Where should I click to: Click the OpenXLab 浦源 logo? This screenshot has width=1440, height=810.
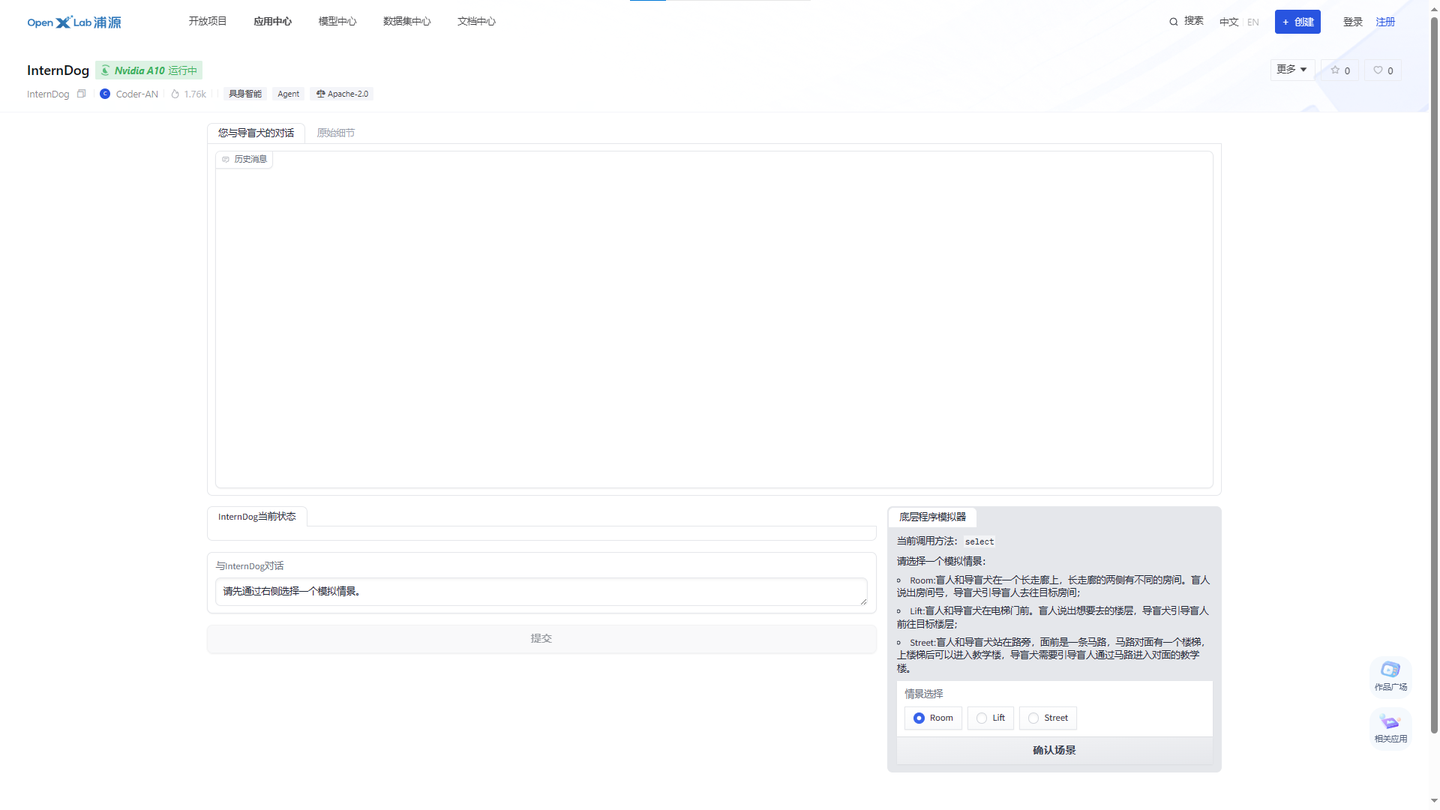(73, 20)
